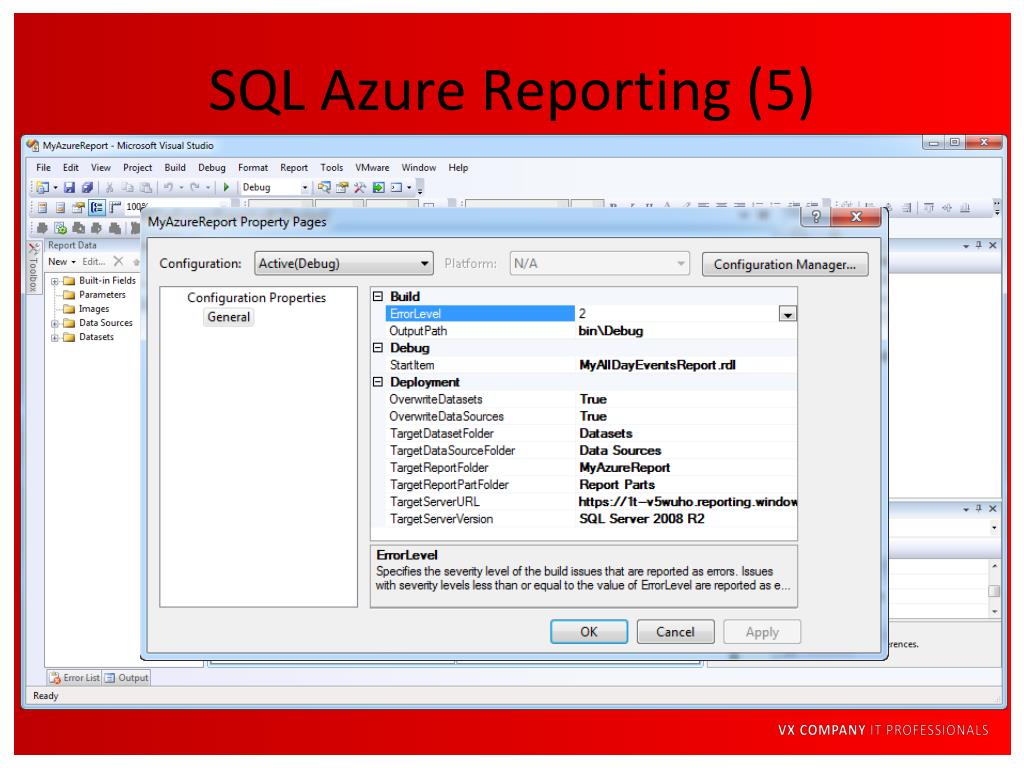The image size is (1024, 768).
Task: Open the ErrorLevel value dropdown arrow
Action: (788, 314)
